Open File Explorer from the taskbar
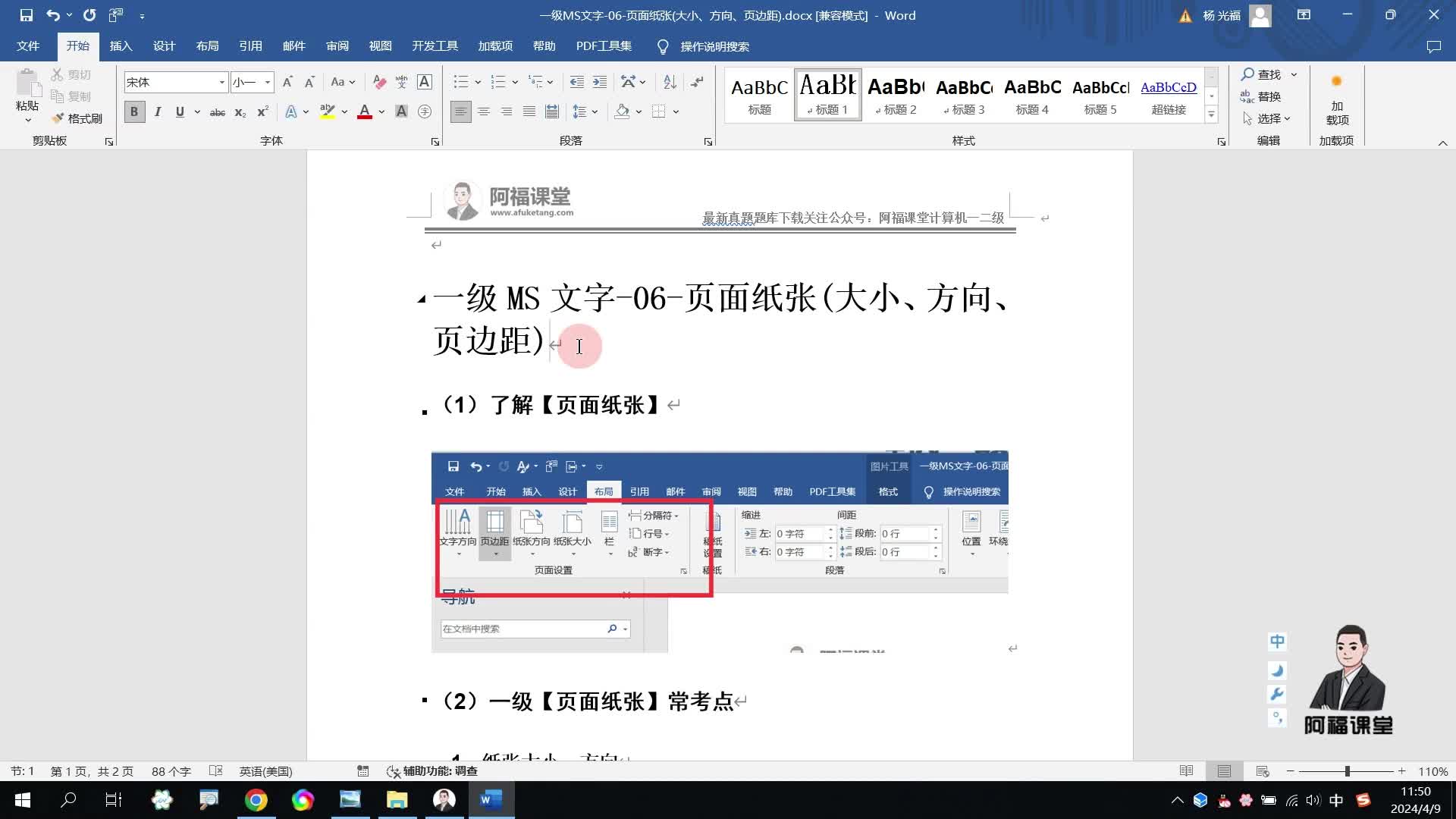The width and height of the screenshot is (1456, 819). (x=397, y=799)
